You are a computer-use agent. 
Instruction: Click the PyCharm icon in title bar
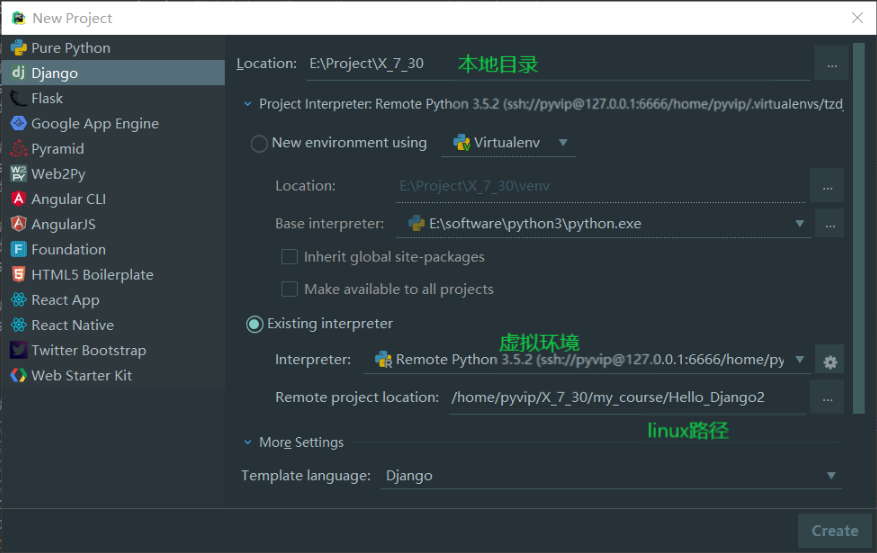point(18,18)
